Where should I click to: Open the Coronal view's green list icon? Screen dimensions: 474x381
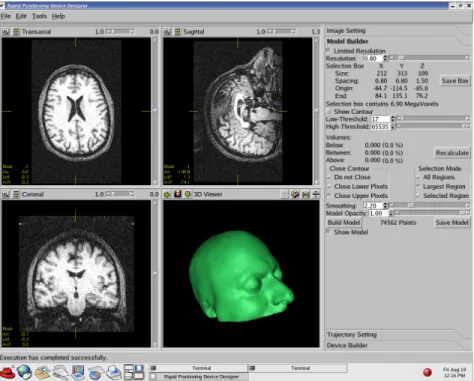[16, 194]
